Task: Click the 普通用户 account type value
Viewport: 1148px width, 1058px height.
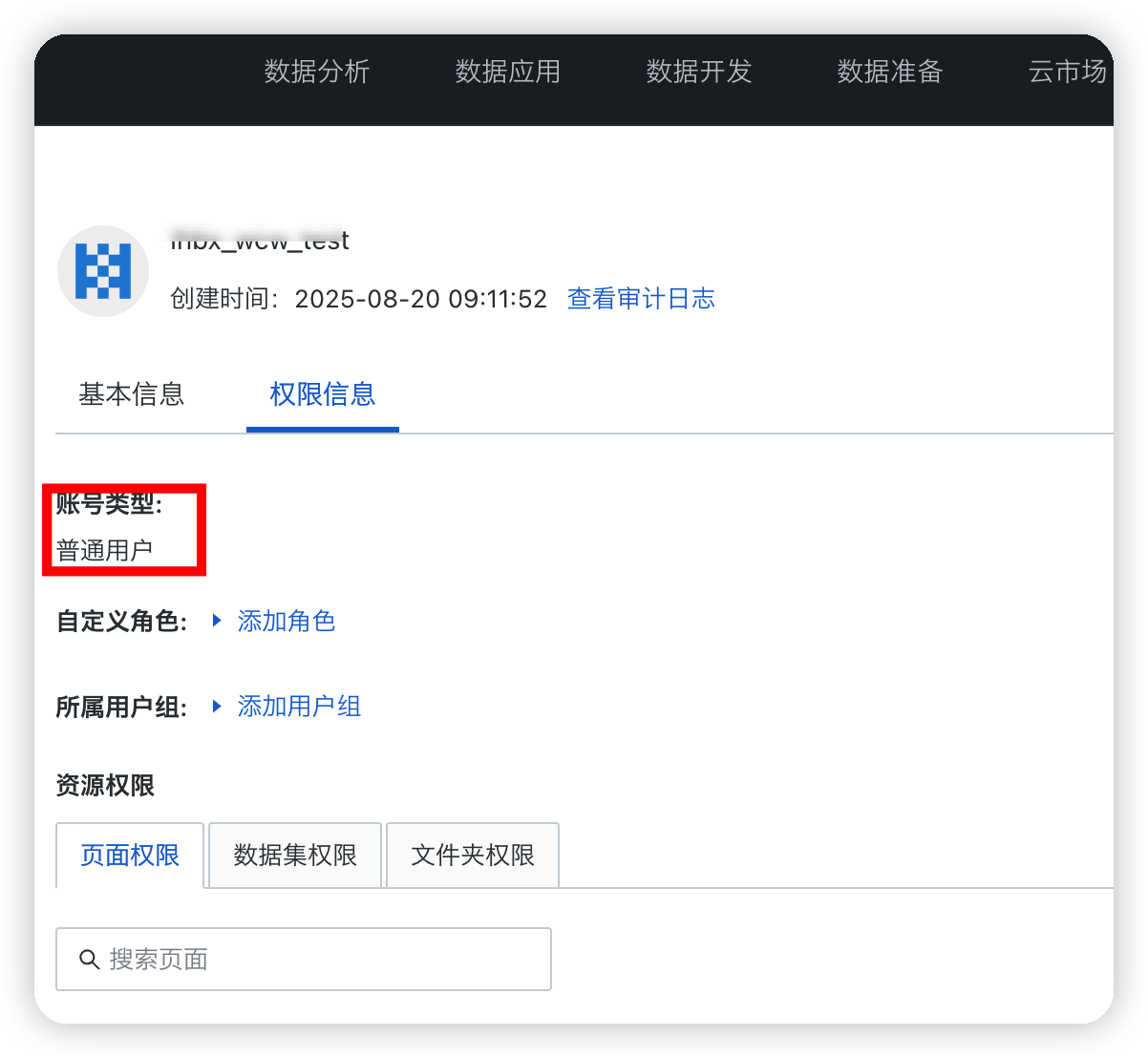Action: click(105, 551)
